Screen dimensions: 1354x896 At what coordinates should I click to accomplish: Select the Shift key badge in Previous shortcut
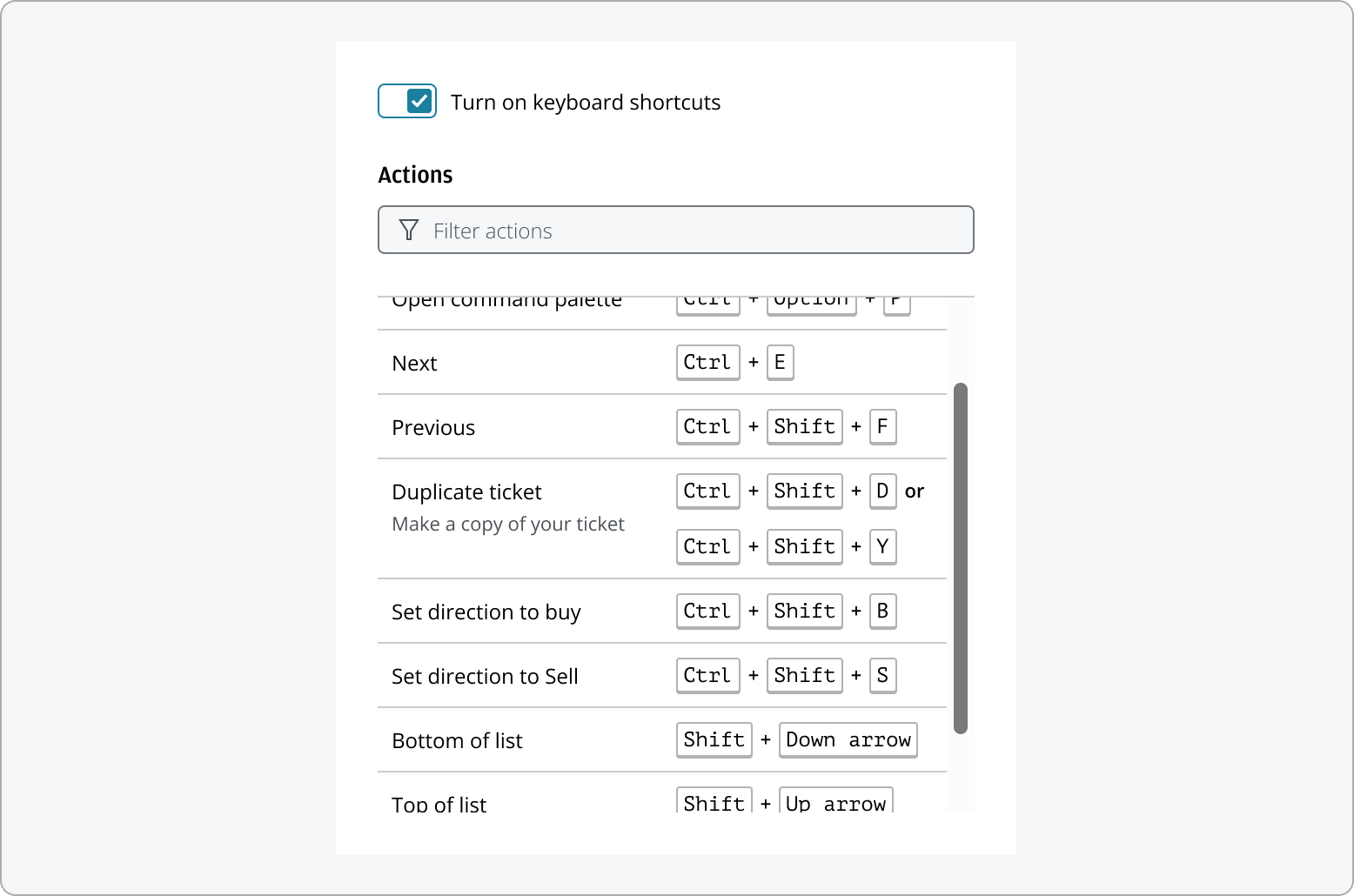click(804, 427)
